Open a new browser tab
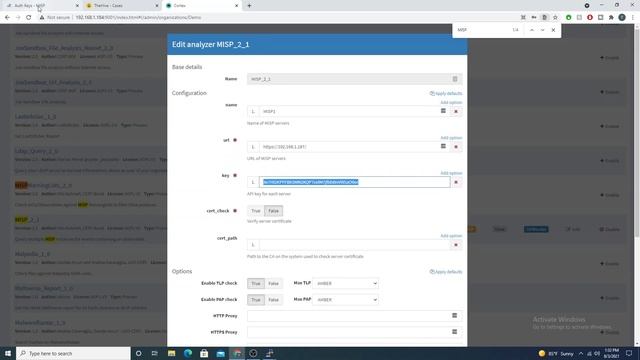Image resolution: width=640 pixels, height=360 pixels. point(249,6)
